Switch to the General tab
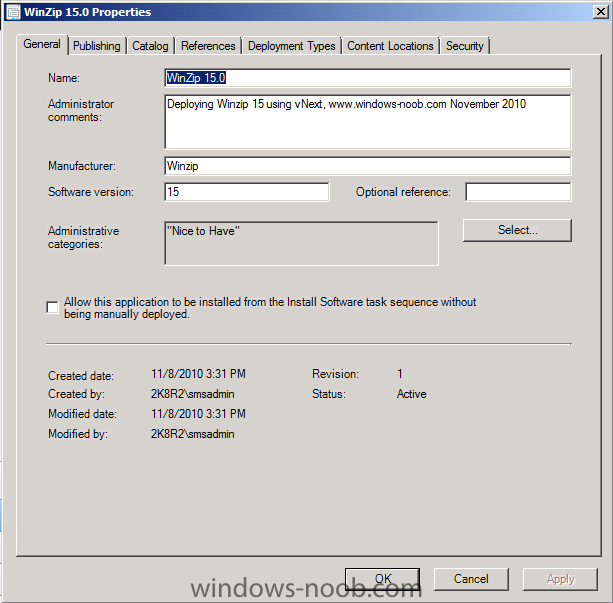This screenshot has height=603, width=613. [x=42, y=44]
